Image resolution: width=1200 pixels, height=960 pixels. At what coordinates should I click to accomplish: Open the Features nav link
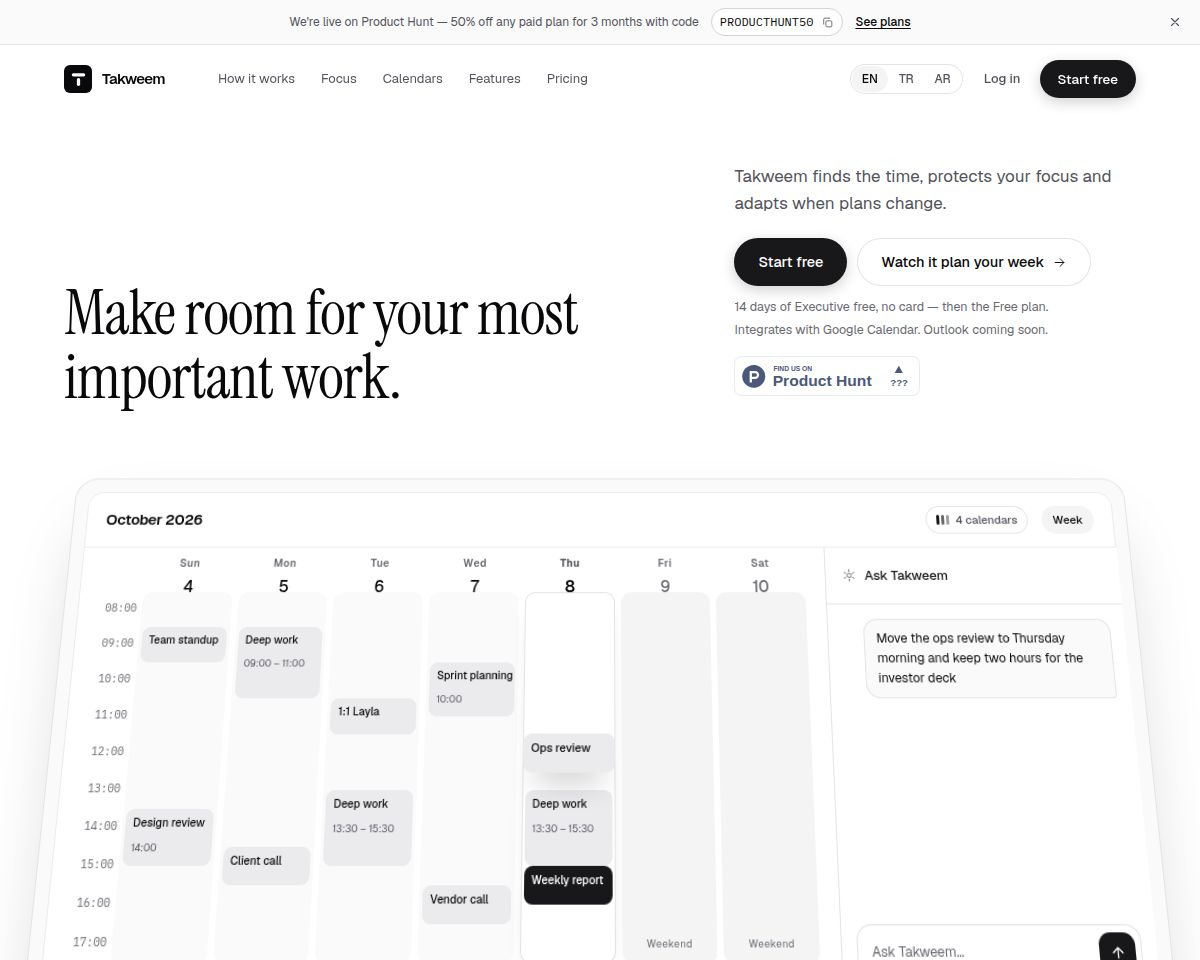tap(494, 79)
